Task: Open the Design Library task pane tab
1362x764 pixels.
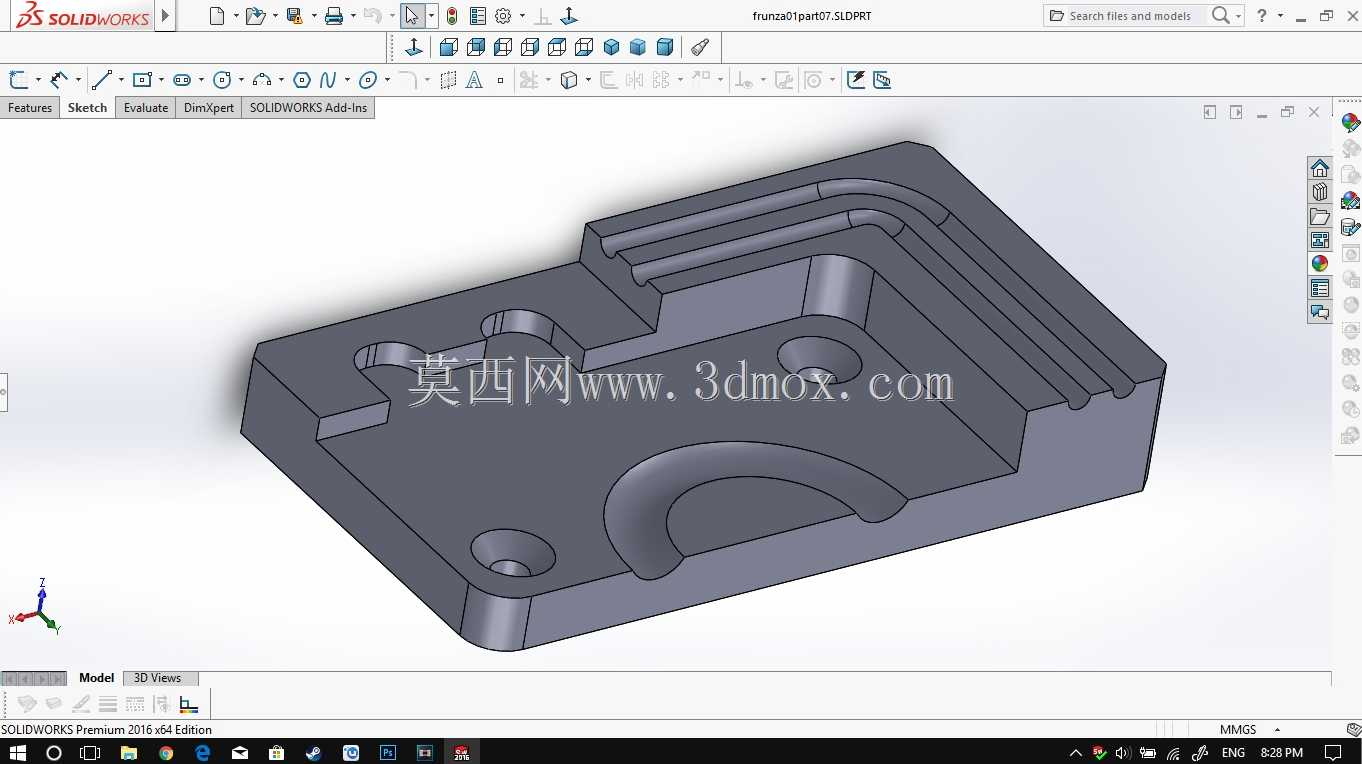Action: tap(1320, 192)
